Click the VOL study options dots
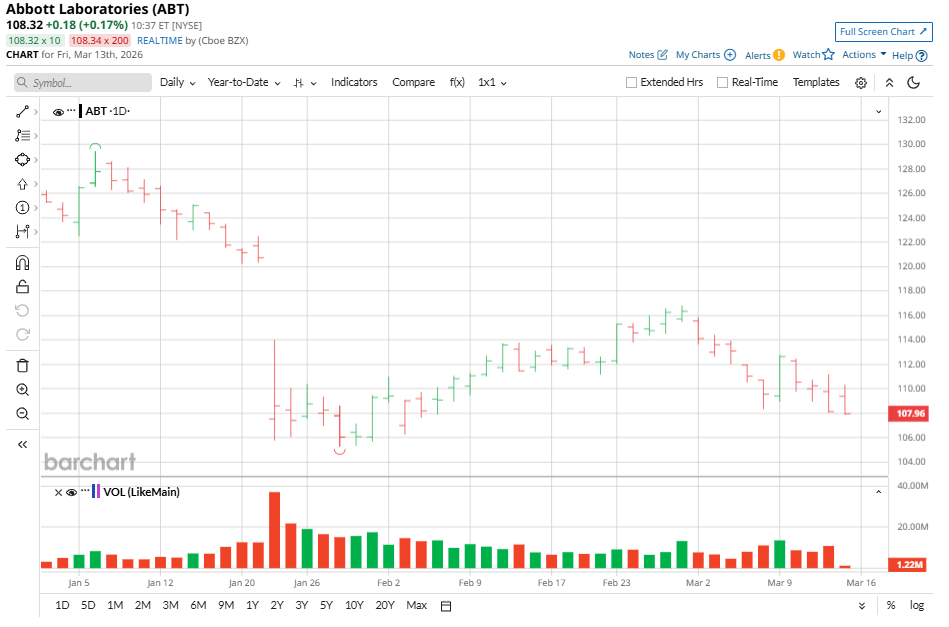The width and height of the screenshot is (949, 627). (85, 491)
